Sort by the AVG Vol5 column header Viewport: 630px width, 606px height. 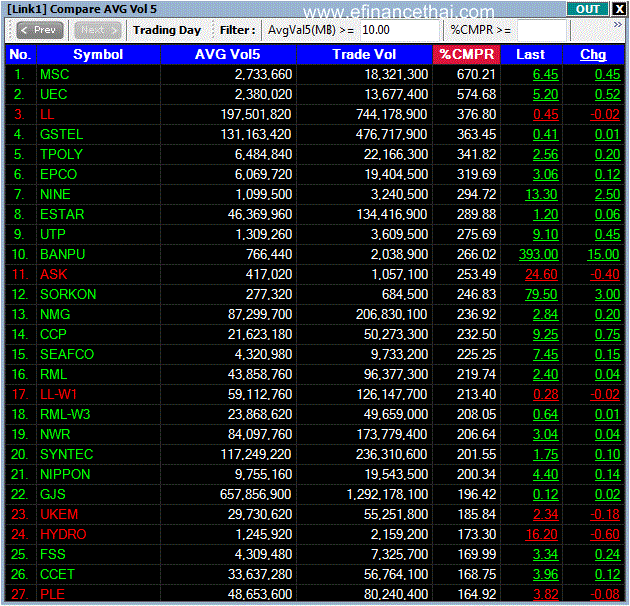tap(228, 54)
